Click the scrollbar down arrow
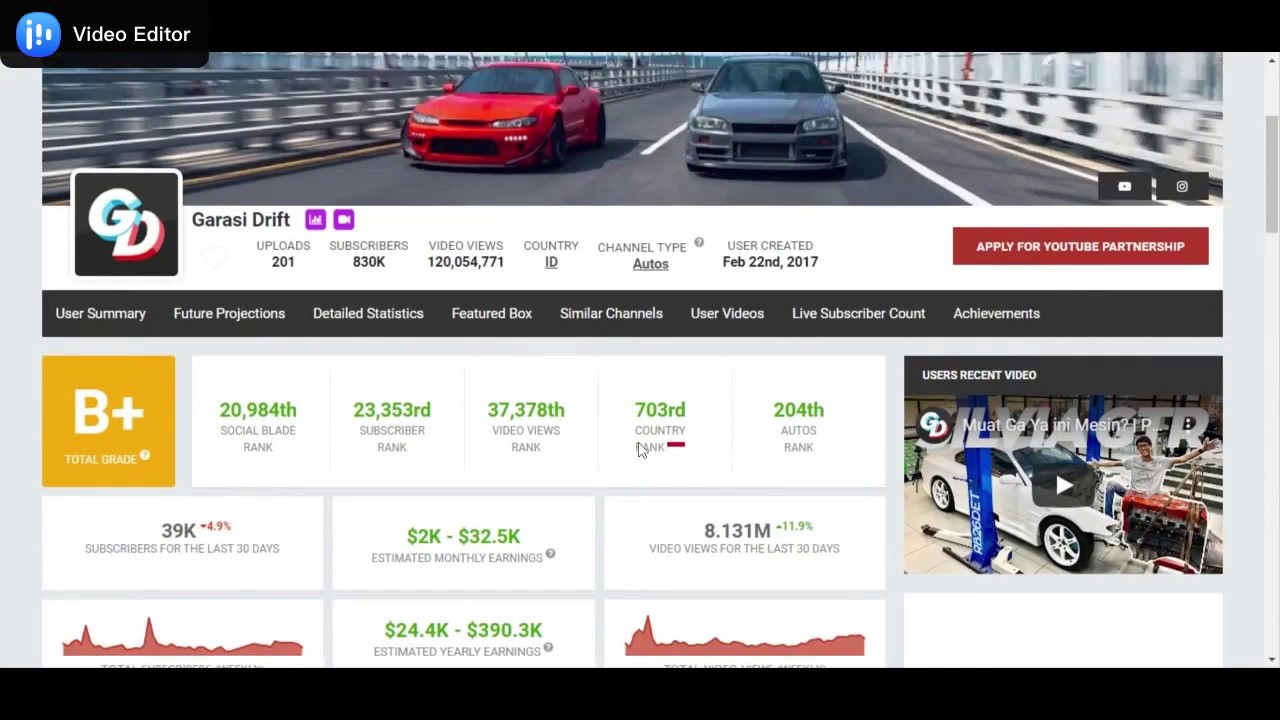The image size is (1280, 720). [x=1271, y=659]
